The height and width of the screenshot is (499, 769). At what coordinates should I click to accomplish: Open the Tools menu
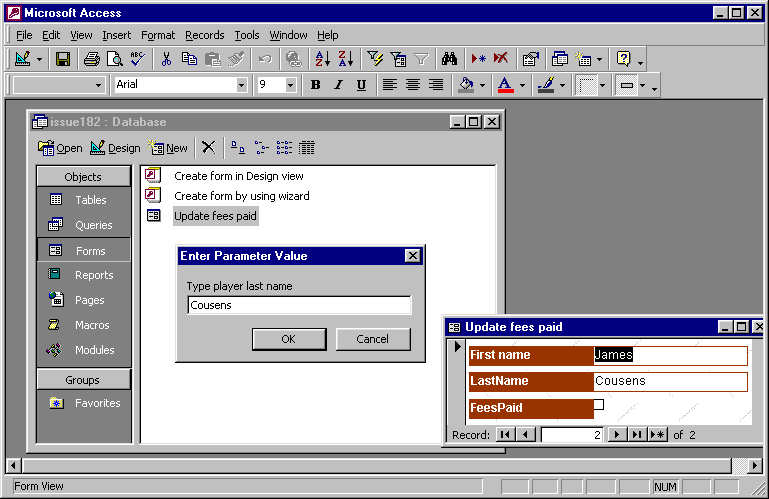pyautogui.click(x=247, y=35)
